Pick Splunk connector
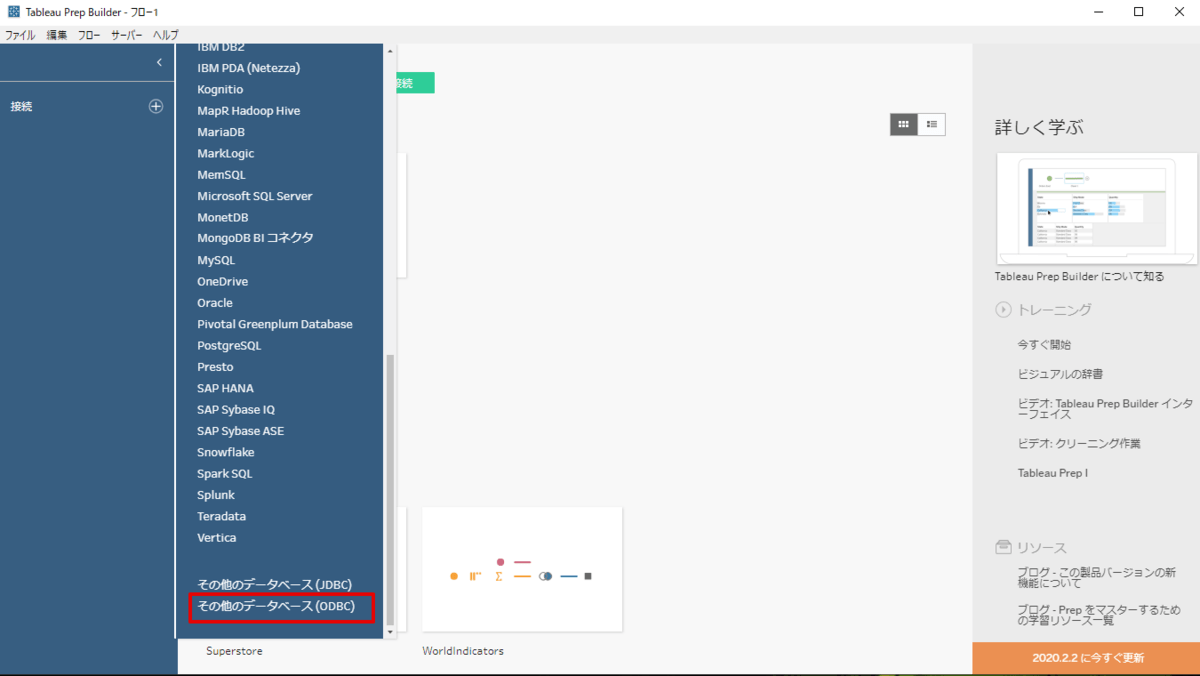This screenshot has width=1200, height=676. tap(216, 495)
